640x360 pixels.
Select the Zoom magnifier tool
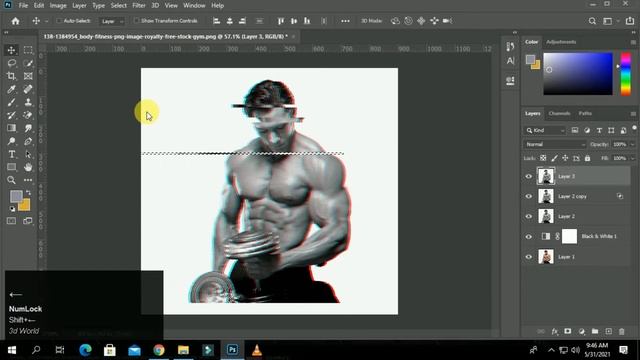click(11, 180)
